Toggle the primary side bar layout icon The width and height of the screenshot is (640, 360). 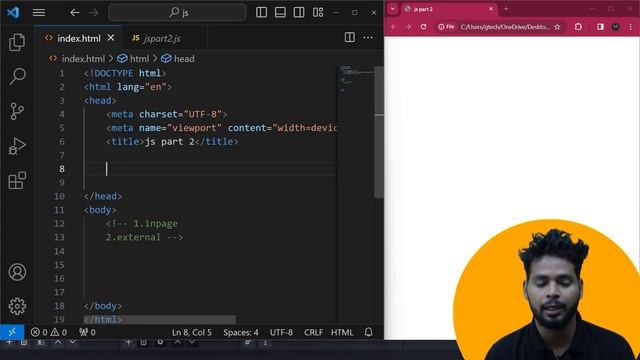[261, 12]
